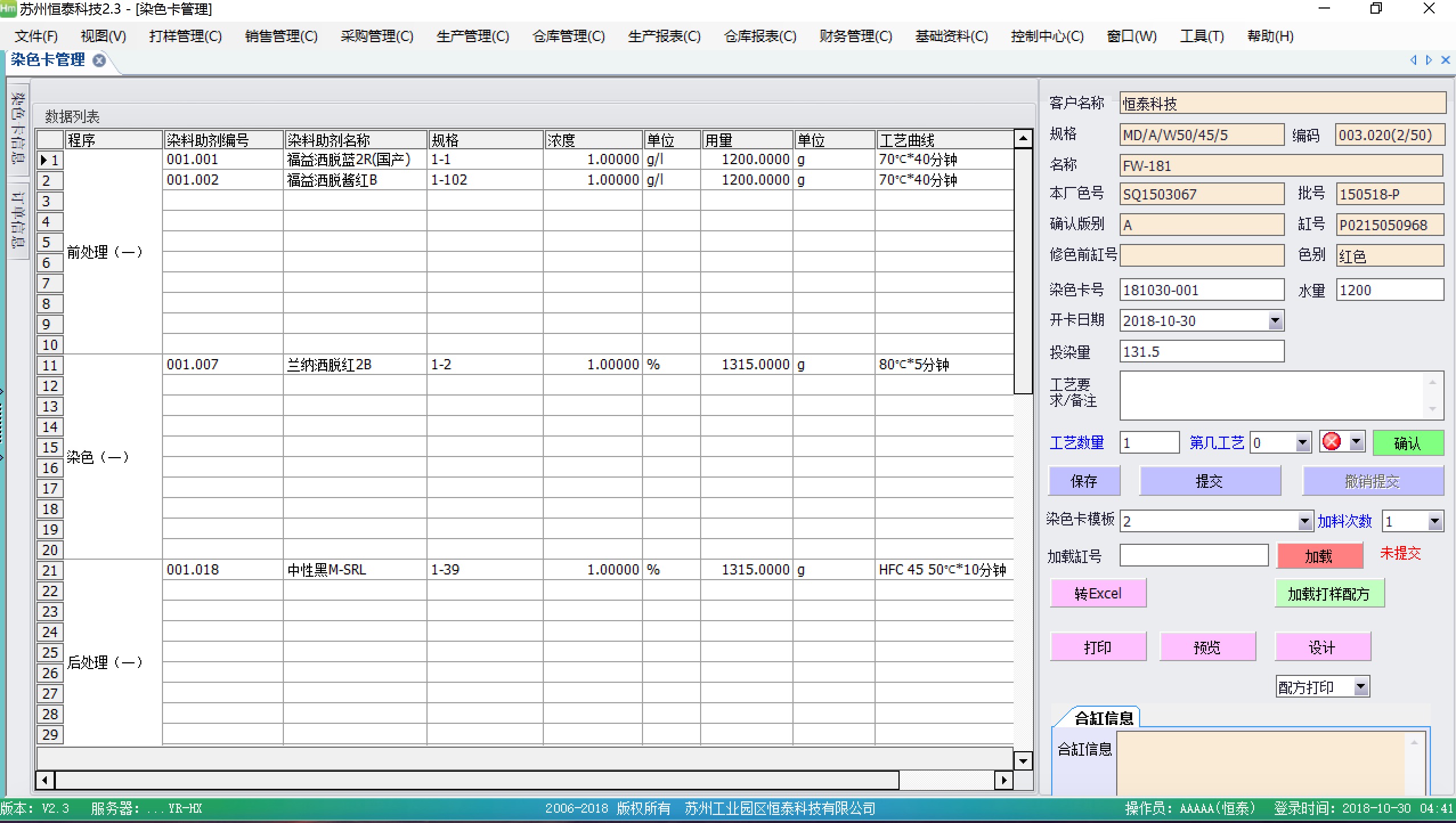The width and height of the screenshot is (1456, 823).
Task: Click the red X status icon beside 第几工艺
Action: click(x=1332, y=442)
